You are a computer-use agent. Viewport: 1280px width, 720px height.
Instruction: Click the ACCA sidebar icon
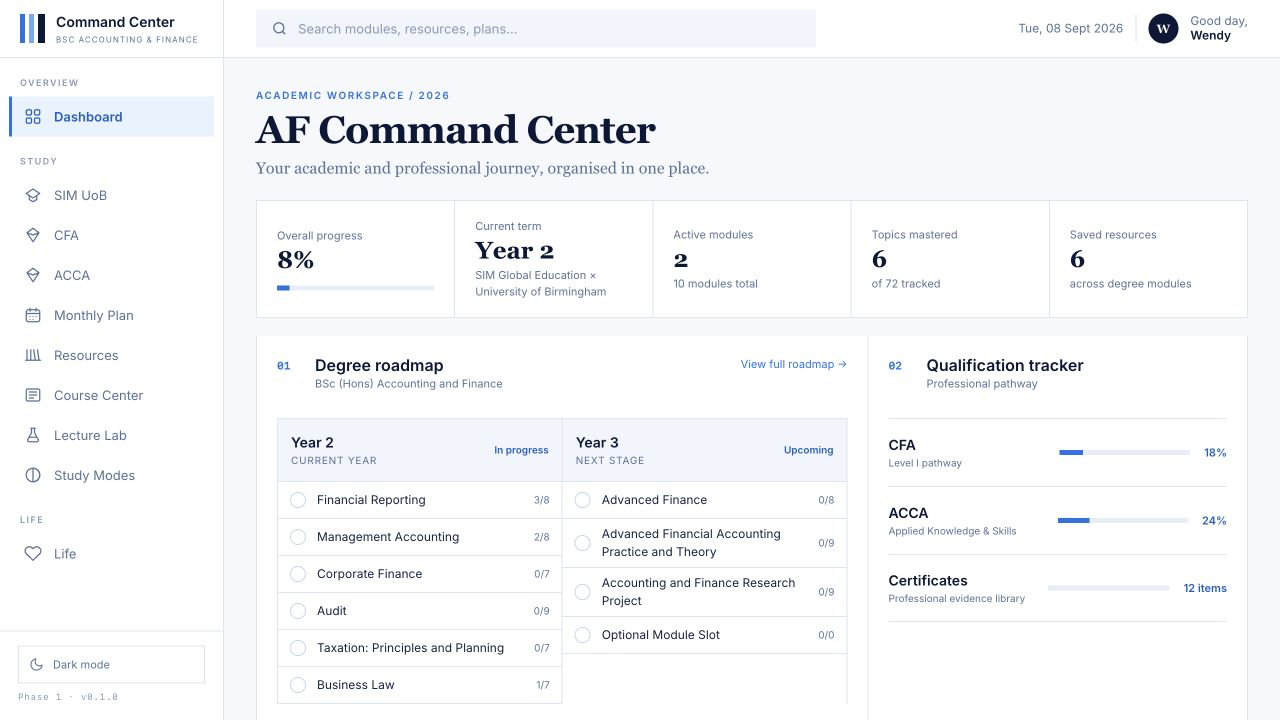pos(33,275)
